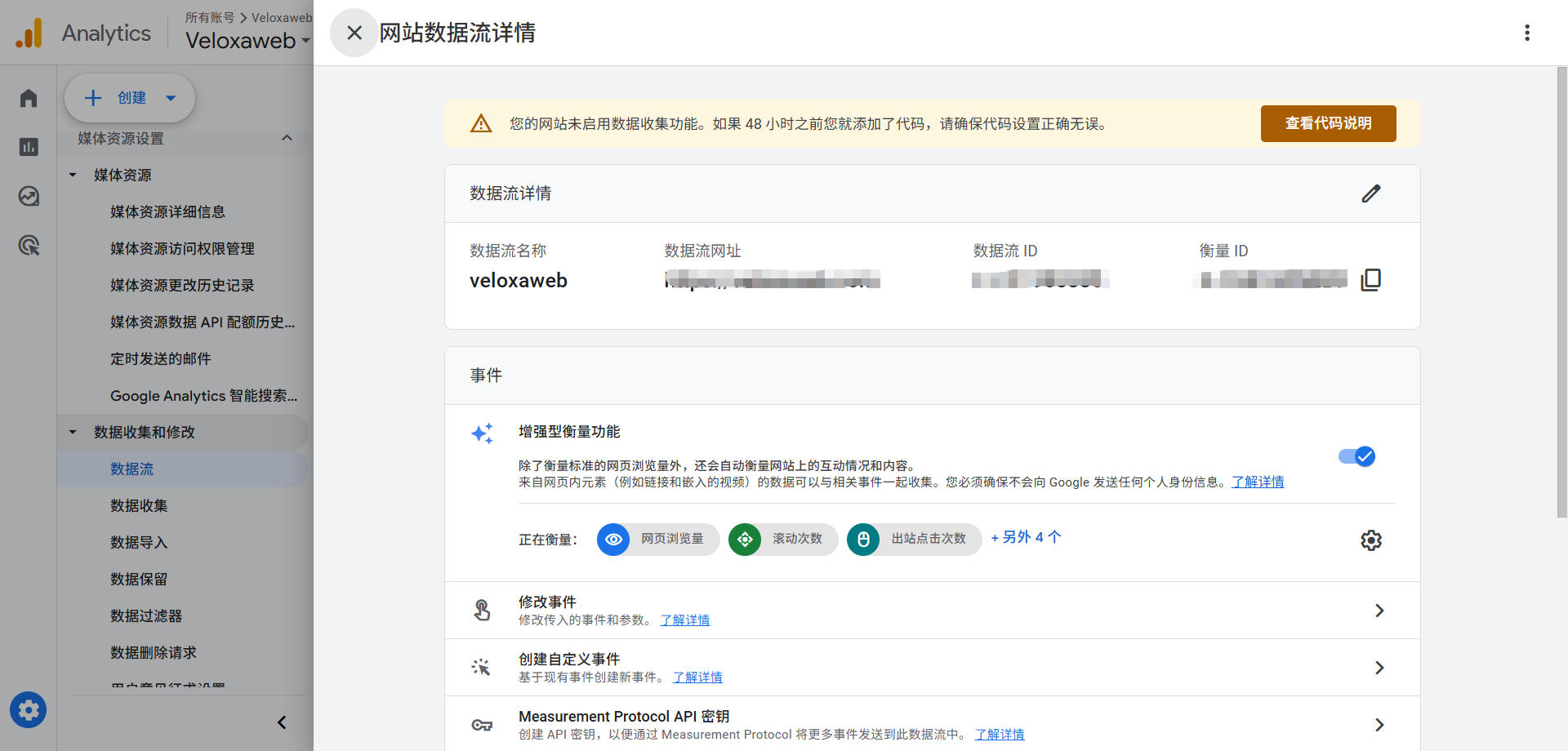The width and height of the screenshot is (1568, 751).
Task: Click the Advertising target icon in the sidebar
Action: point(28,246)
